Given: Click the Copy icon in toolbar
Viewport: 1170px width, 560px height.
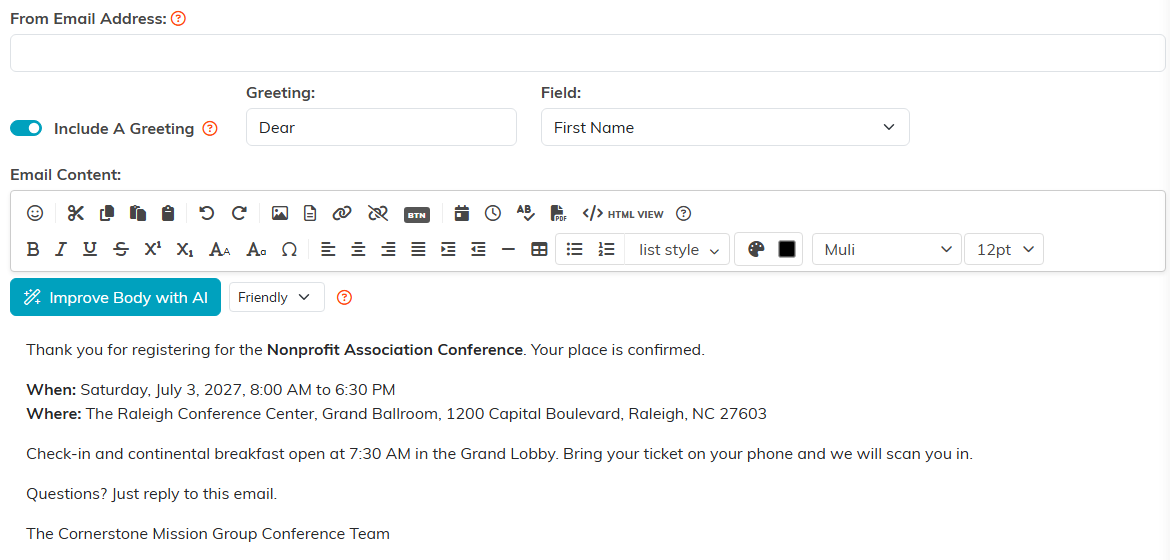Looking at the screenshot, I should point(107,214).
